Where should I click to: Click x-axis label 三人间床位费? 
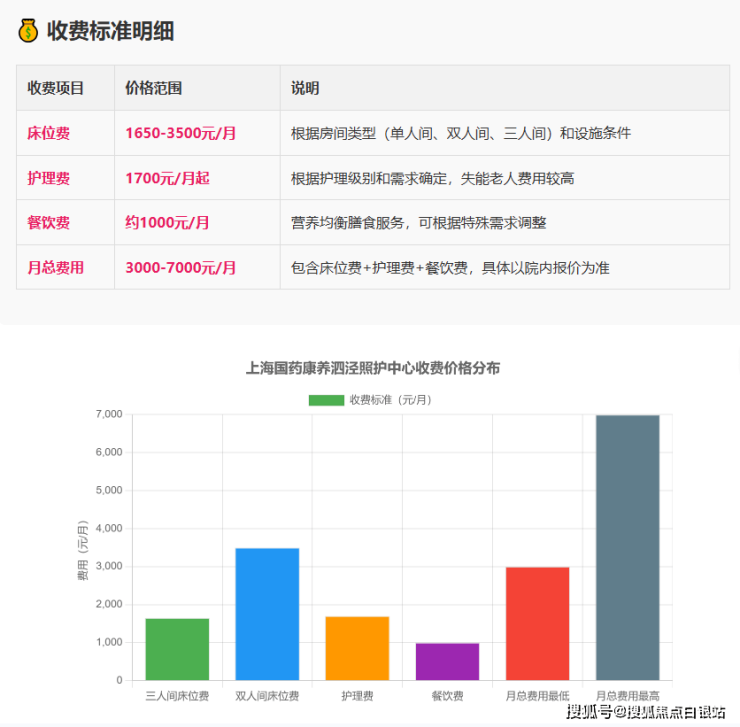[177, 696]
